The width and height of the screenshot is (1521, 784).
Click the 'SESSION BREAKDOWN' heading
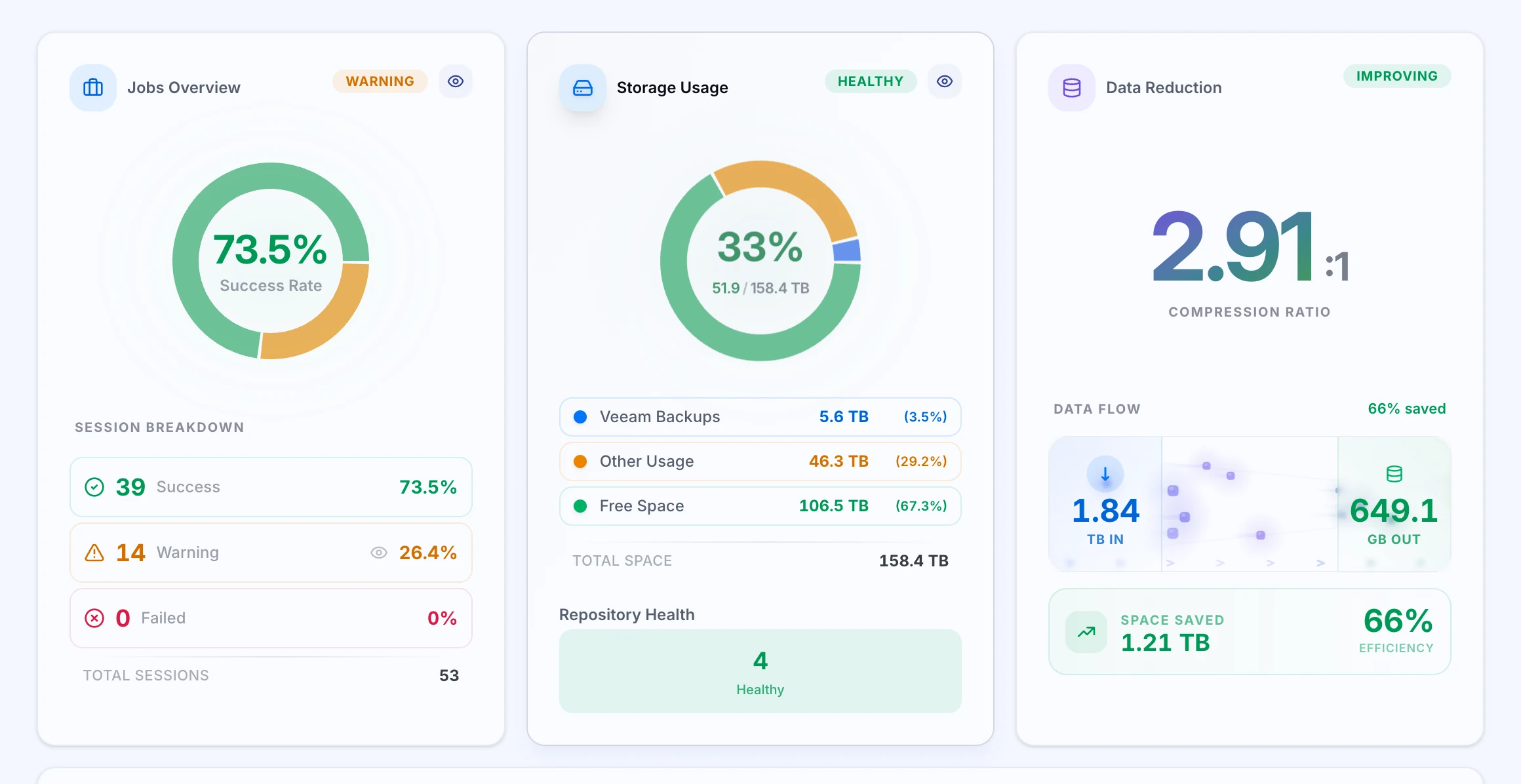(159, 427)
